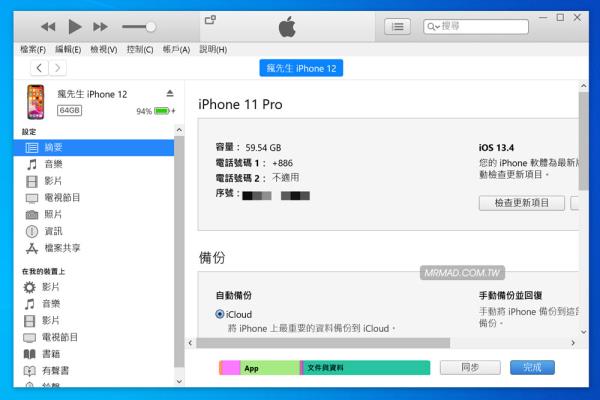The height and width of the screenshot is (400, 600).
Task: Open the gear 影片 item on device
Action: click(93, 287)
